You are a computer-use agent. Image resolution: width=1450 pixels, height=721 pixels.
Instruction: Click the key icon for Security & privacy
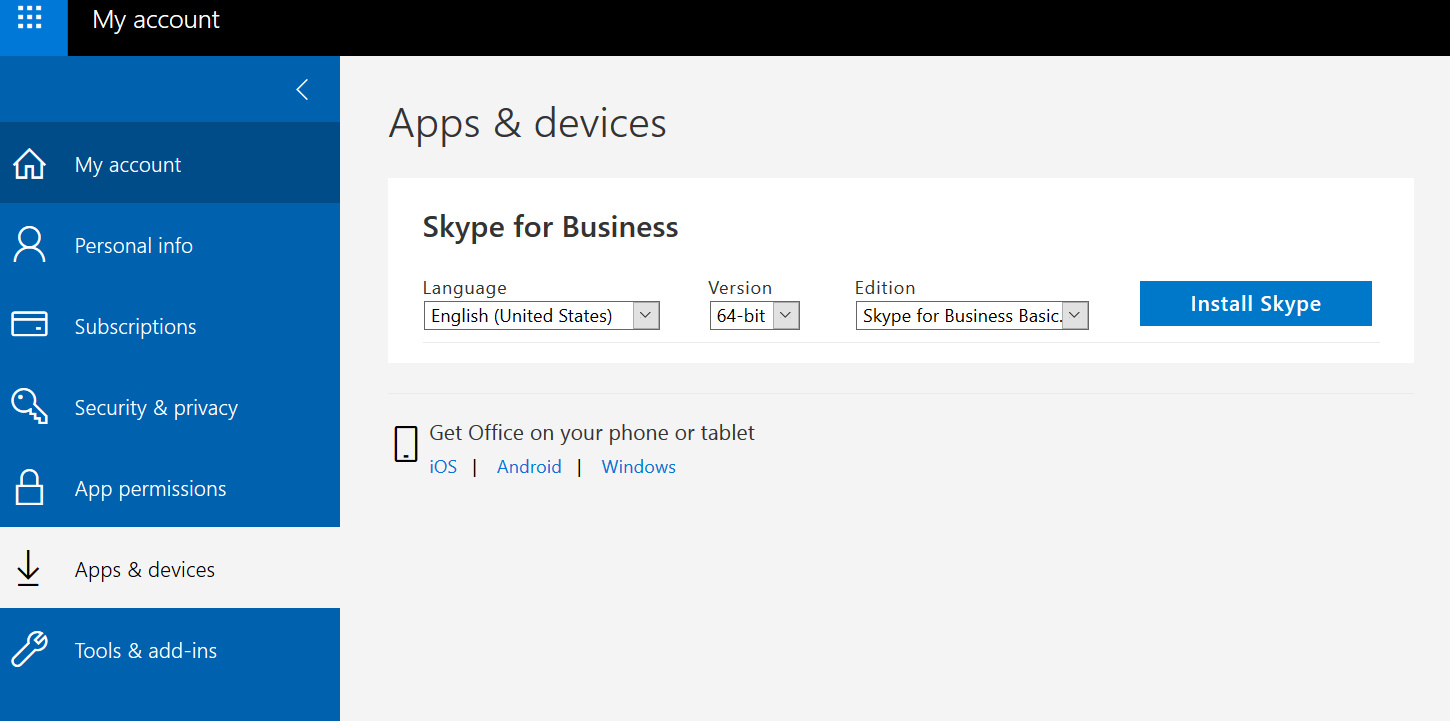[x=29, y=406]
